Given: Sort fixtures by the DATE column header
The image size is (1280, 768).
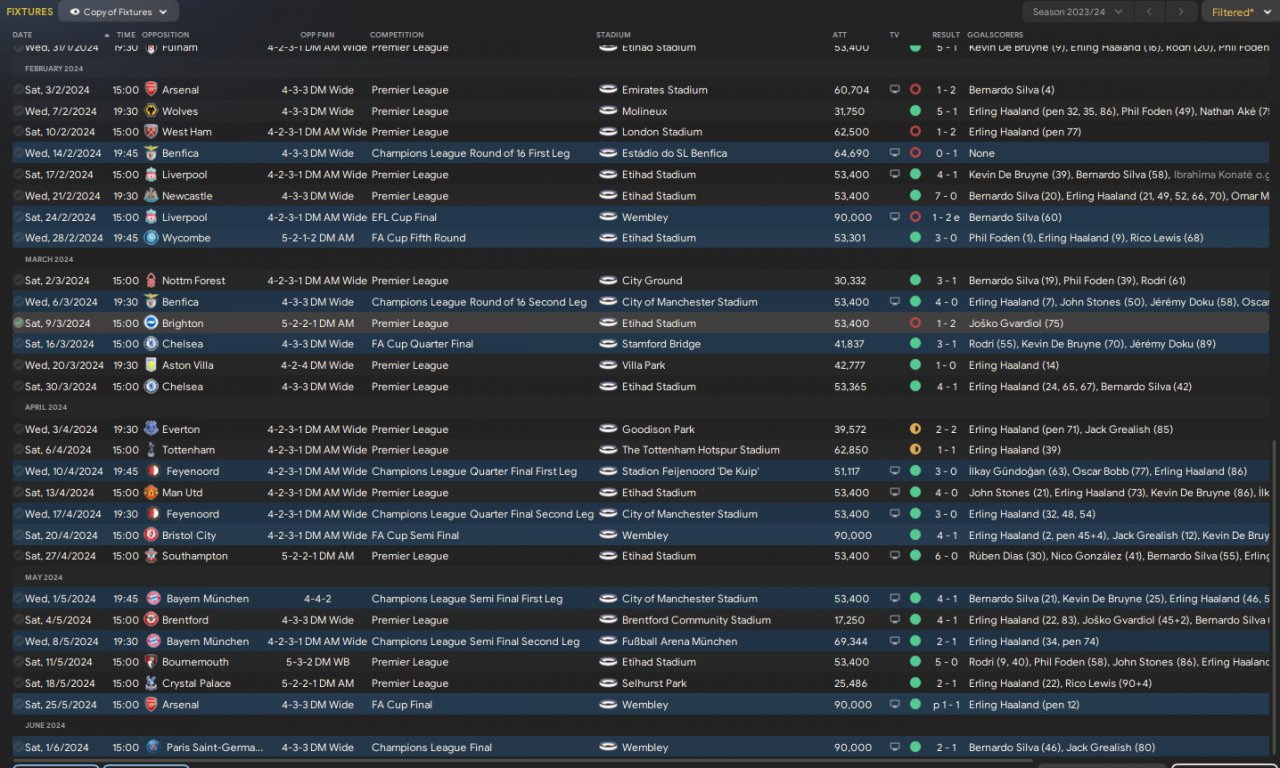Looking at the screenshot, I should [x=22, y=35].
